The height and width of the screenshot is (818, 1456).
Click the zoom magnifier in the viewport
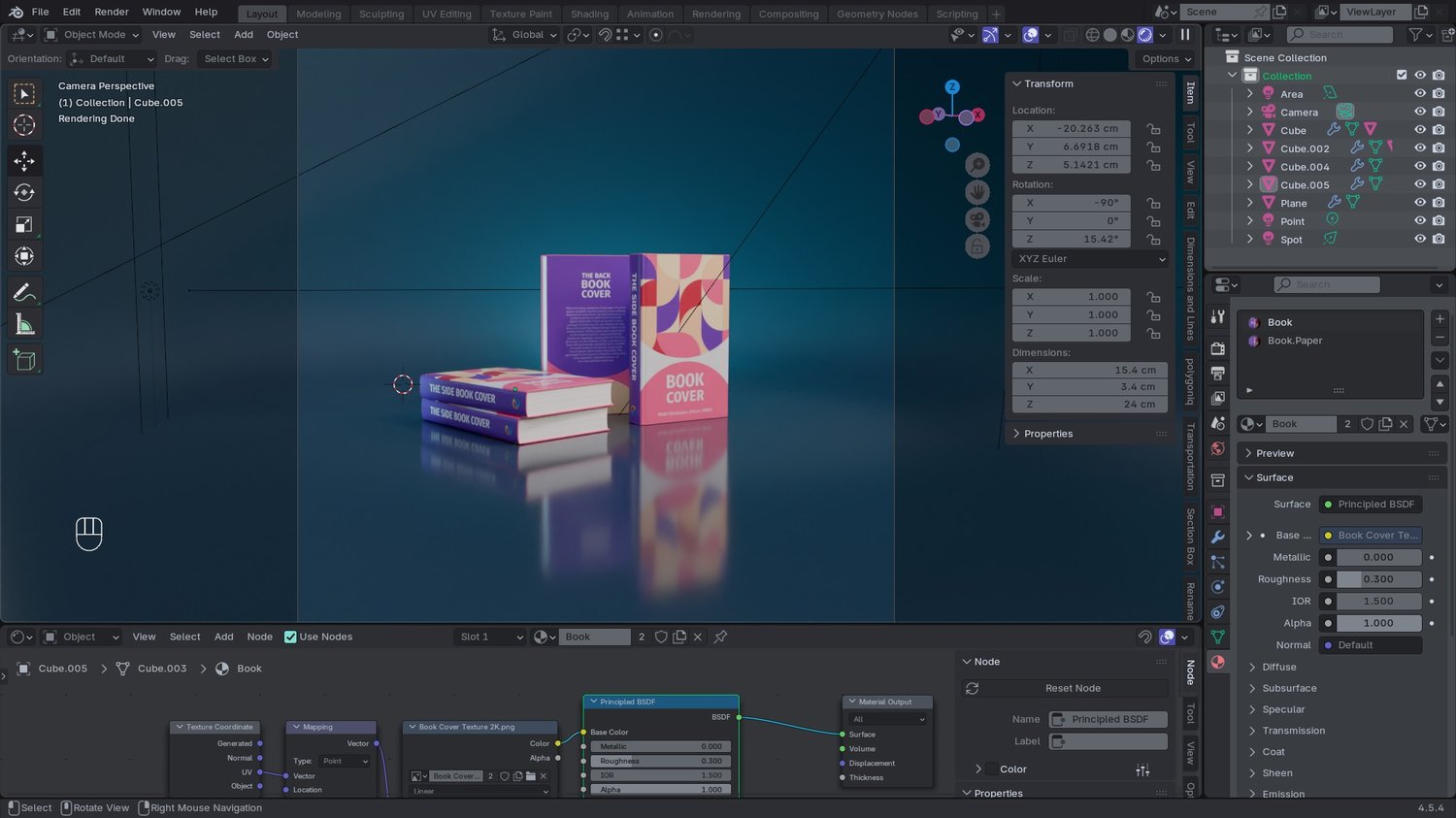(977, 166)
